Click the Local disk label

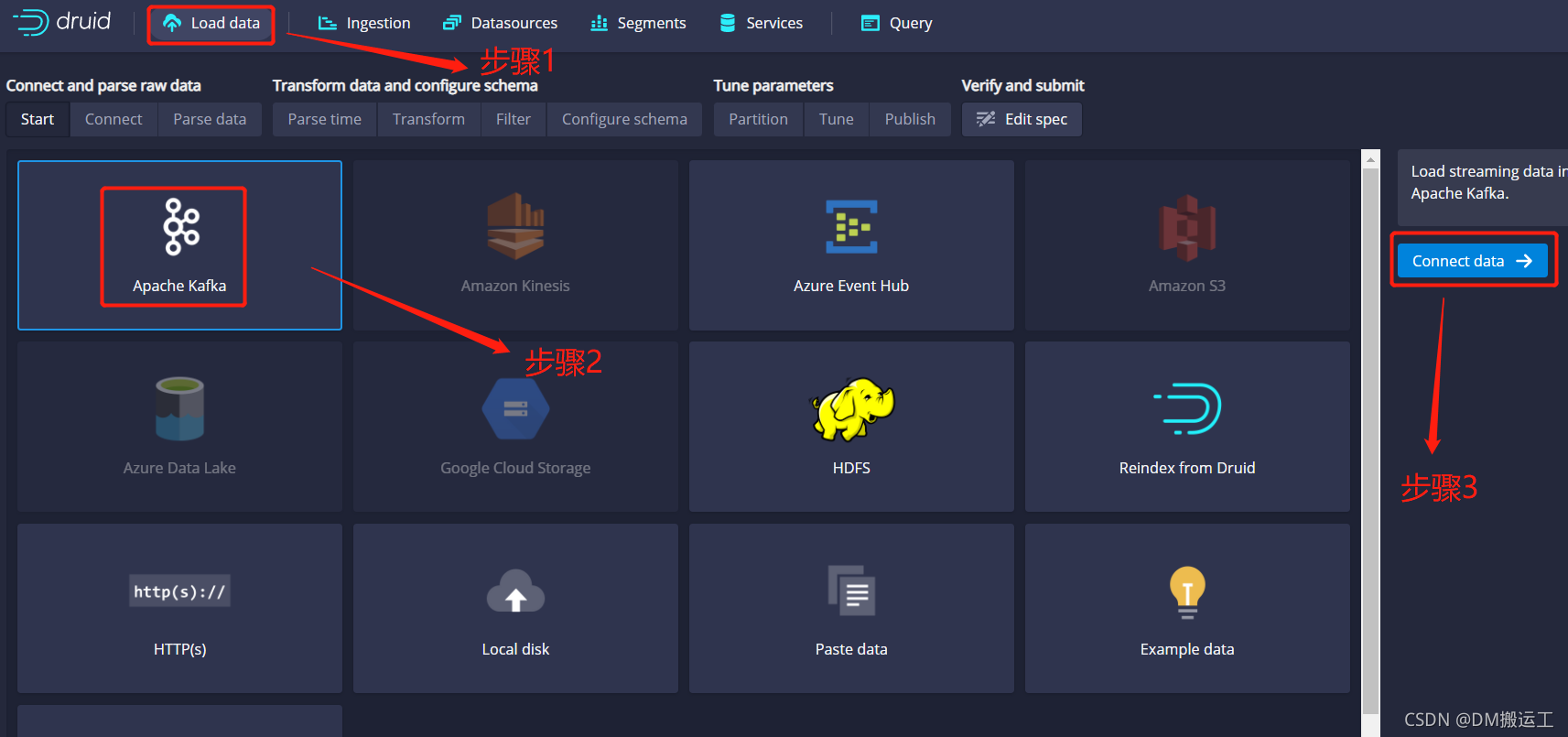(x=515, y=649)
